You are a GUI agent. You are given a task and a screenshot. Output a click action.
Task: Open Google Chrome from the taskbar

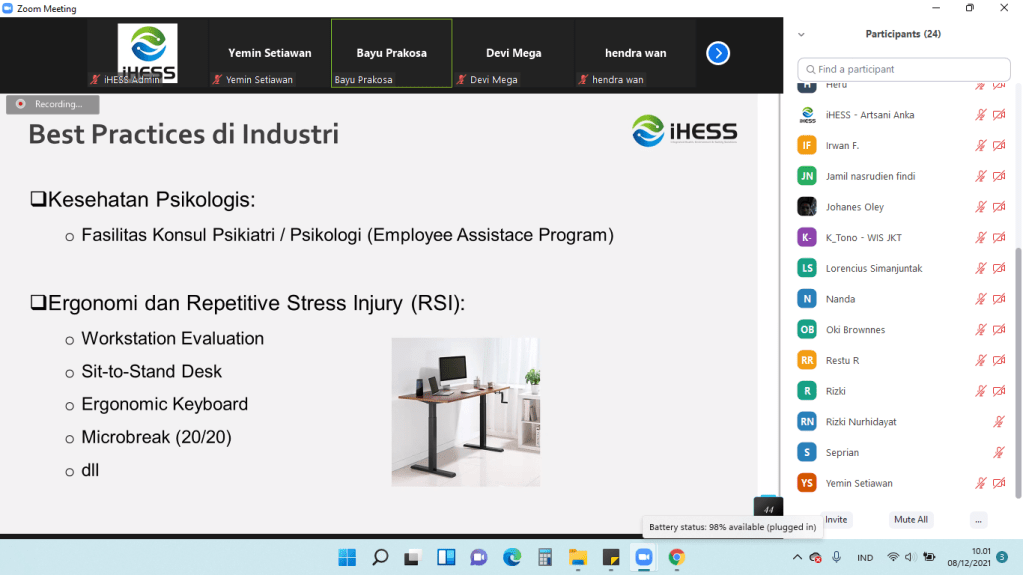pos(676,557)
